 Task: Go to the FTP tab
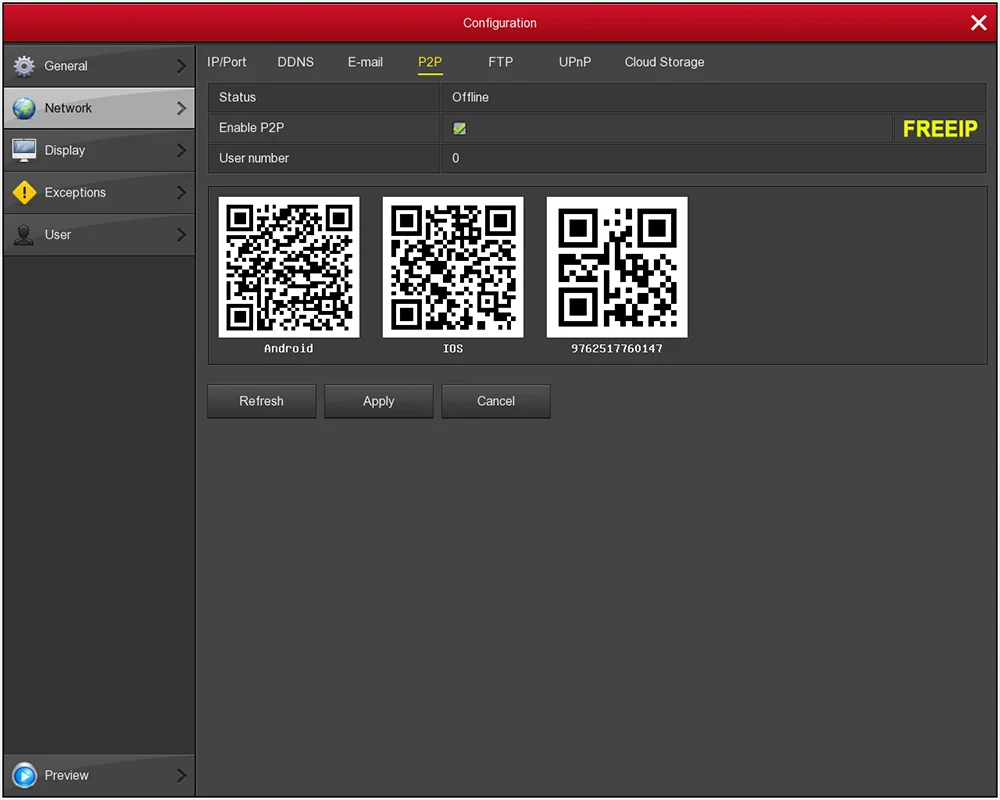(x=501, y=62)
